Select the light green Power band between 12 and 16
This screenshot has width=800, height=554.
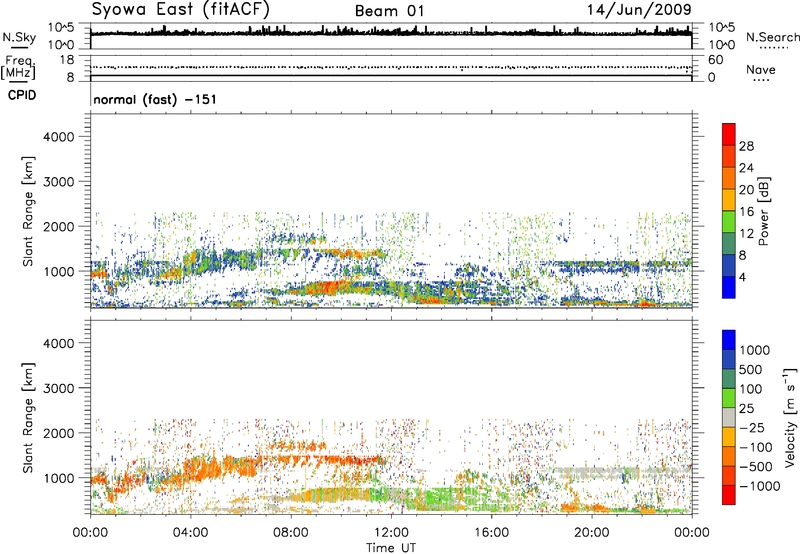pyautogui.click(x=729, y=222)
